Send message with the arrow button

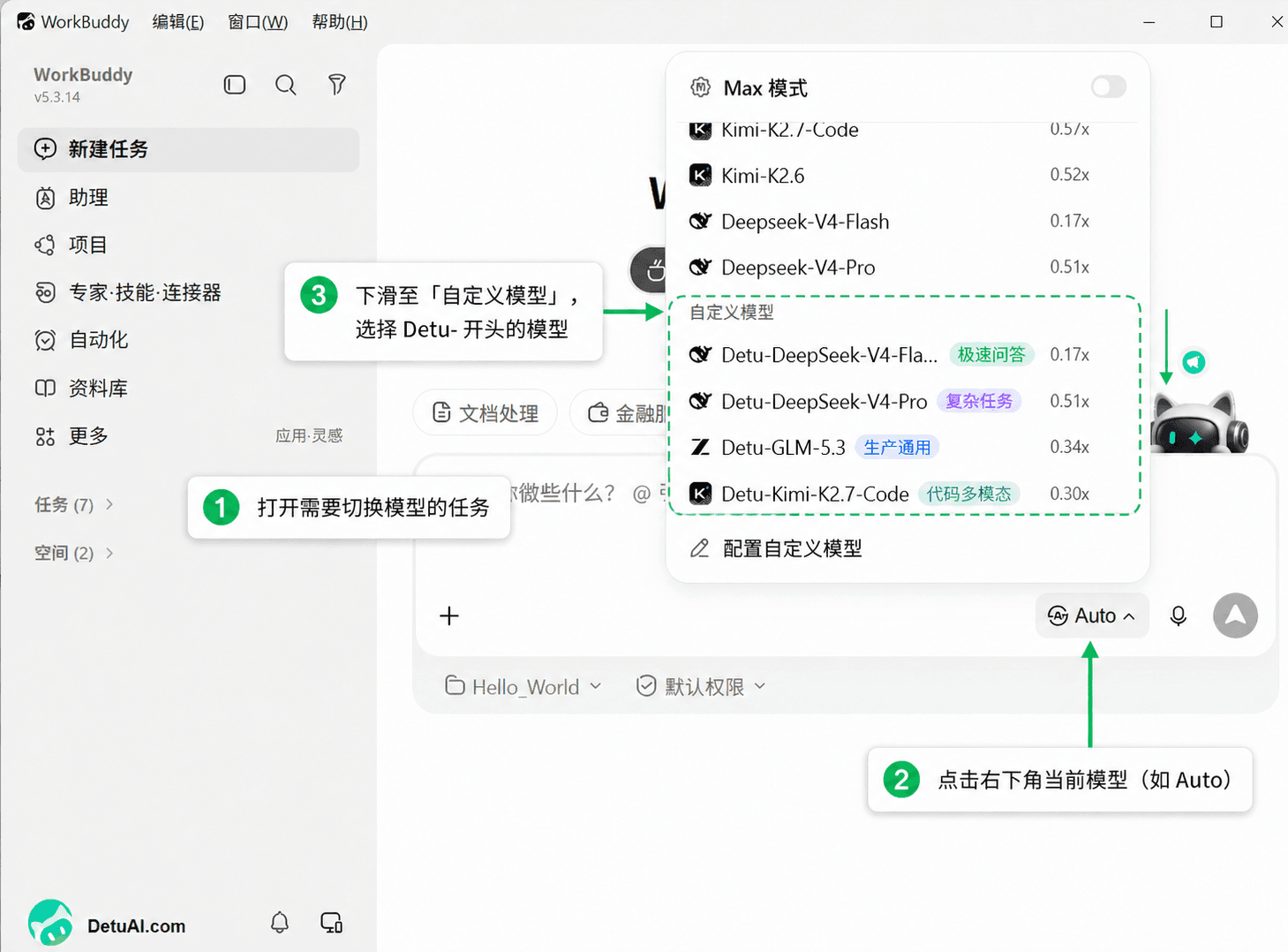tap(1235, 616)
